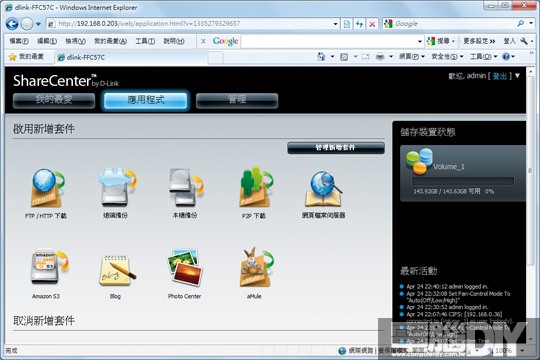Open the 檢視(V) view menu
The image size is (540, 360).
[x=75, y=41]
